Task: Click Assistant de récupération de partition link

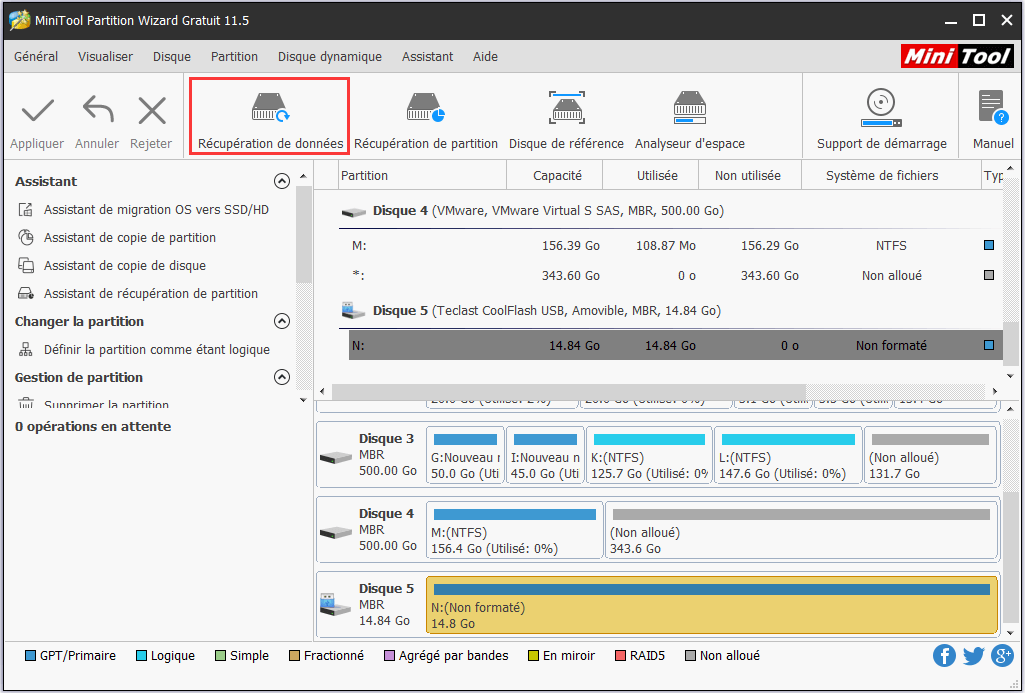Action: coord(151,294)
